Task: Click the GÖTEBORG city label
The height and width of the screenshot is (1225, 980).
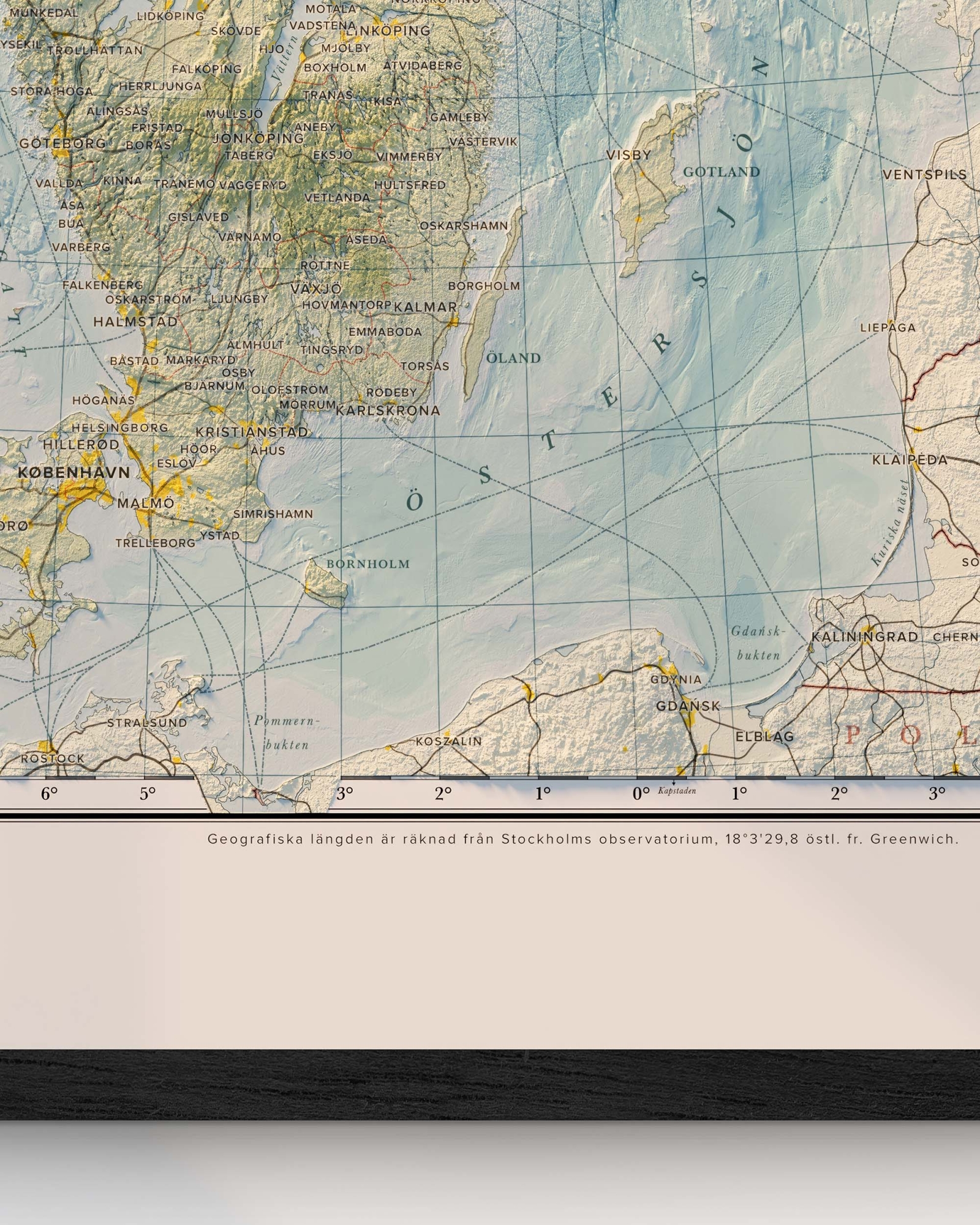Action: pos(62,143)
